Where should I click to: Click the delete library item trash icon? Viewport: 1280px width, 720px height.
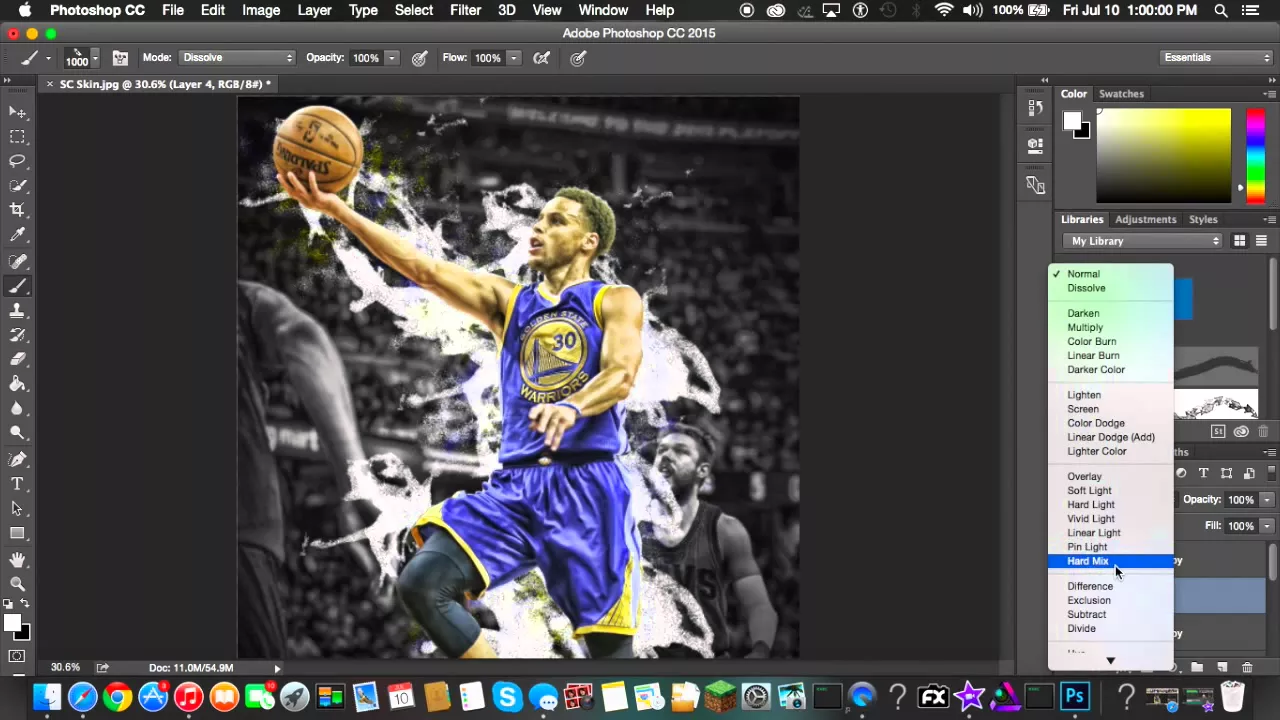coord(1263,432)
